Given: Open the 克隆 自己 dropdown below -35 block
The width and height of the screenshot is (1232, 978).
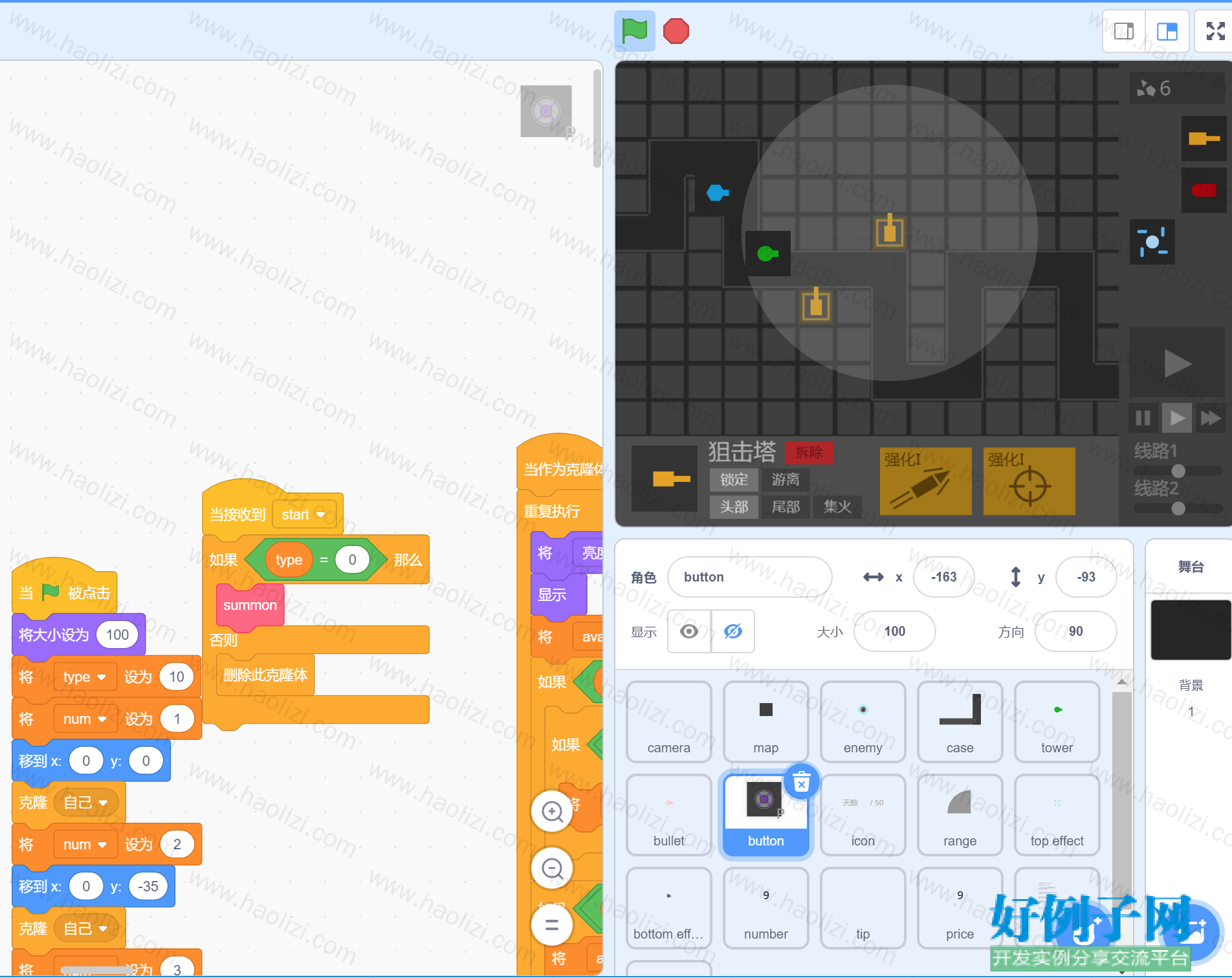Looking at the screenshot, I should (x=85, y=929).
